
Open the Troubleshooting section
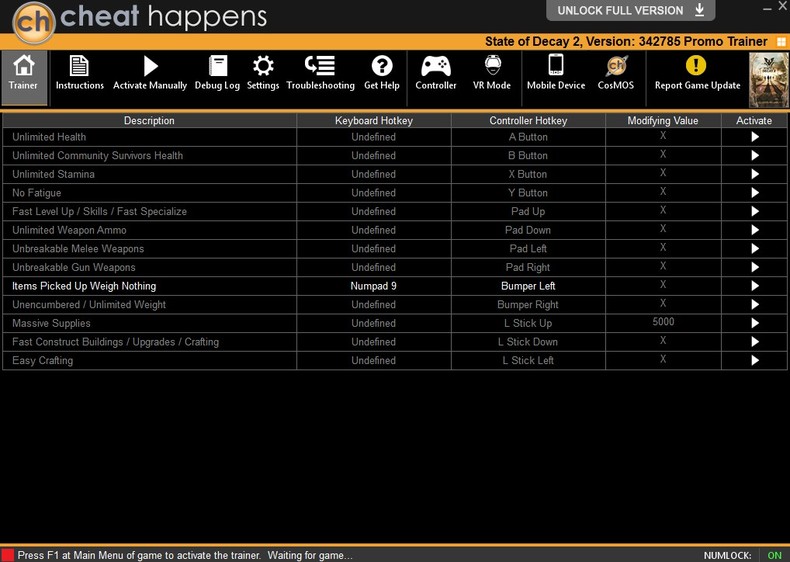coord(320,73)
